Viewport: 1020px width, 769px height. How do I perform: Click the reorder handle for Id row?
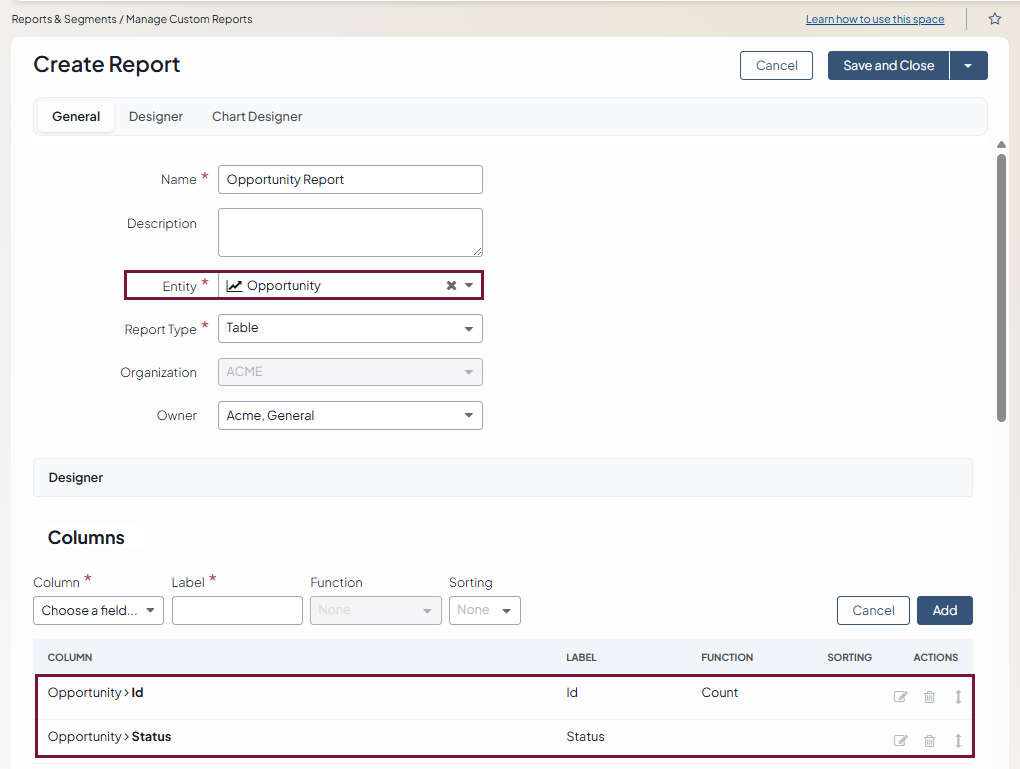(x=958, y=697)
